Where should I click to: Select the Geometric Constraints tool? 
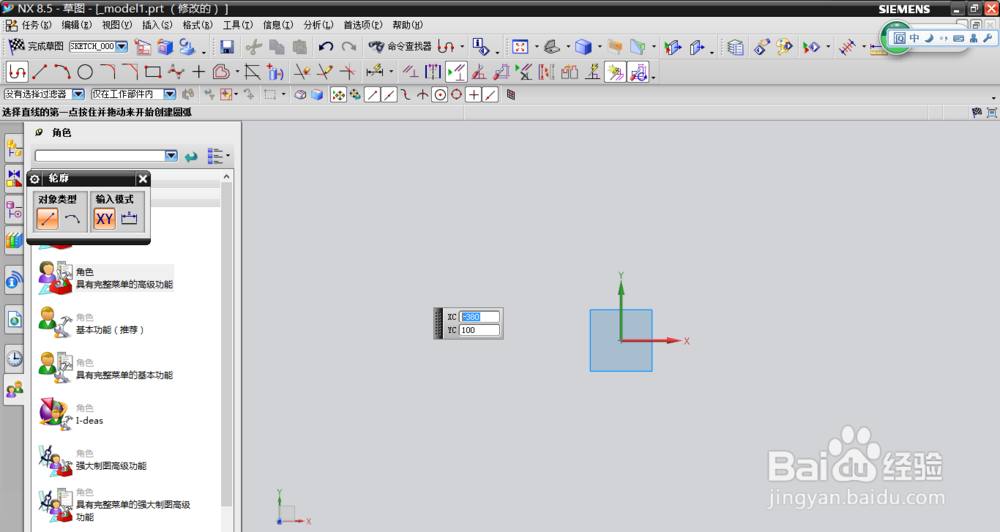point(410,72)
